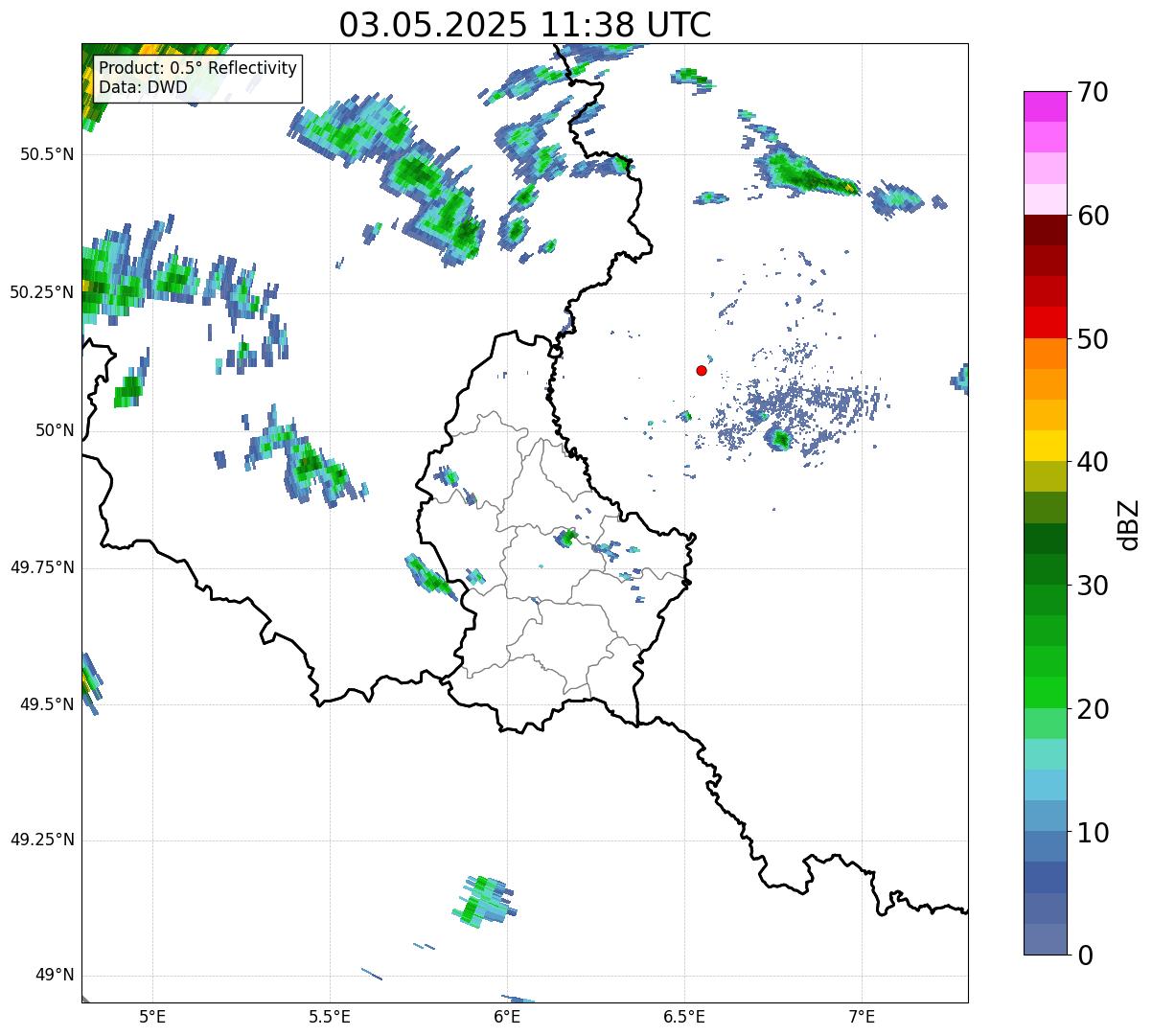Click the 50.25°N latitude label

click(42, 292)
